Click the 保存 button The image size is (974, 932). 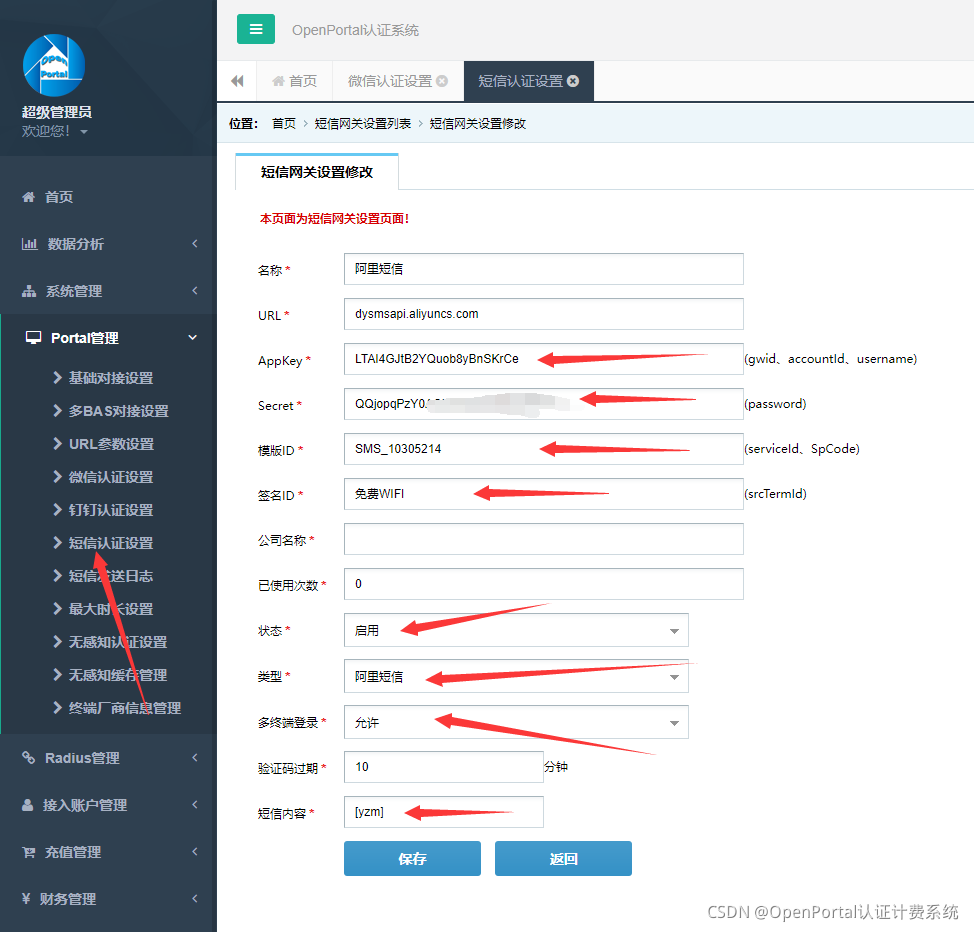tap(412, 859)
